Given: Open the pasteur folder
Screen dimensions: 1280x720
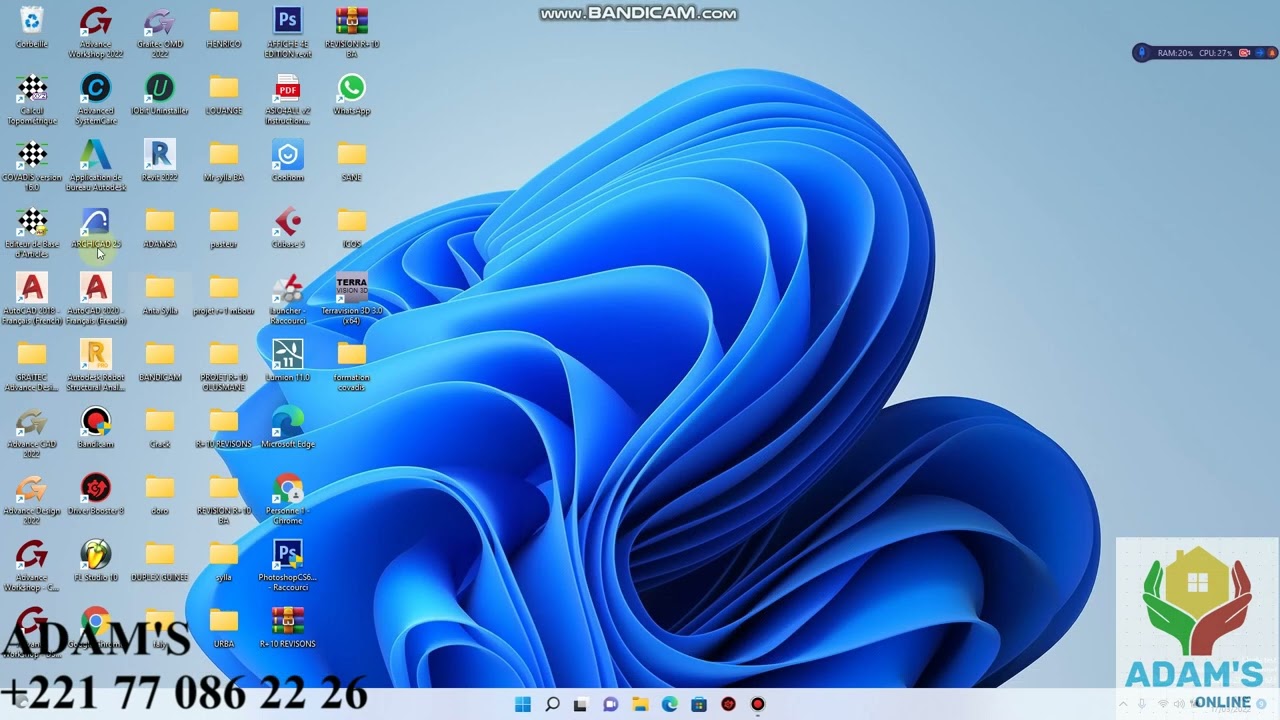Looking at the screenshot, I should pyautogui.click(x=224, y=229).
